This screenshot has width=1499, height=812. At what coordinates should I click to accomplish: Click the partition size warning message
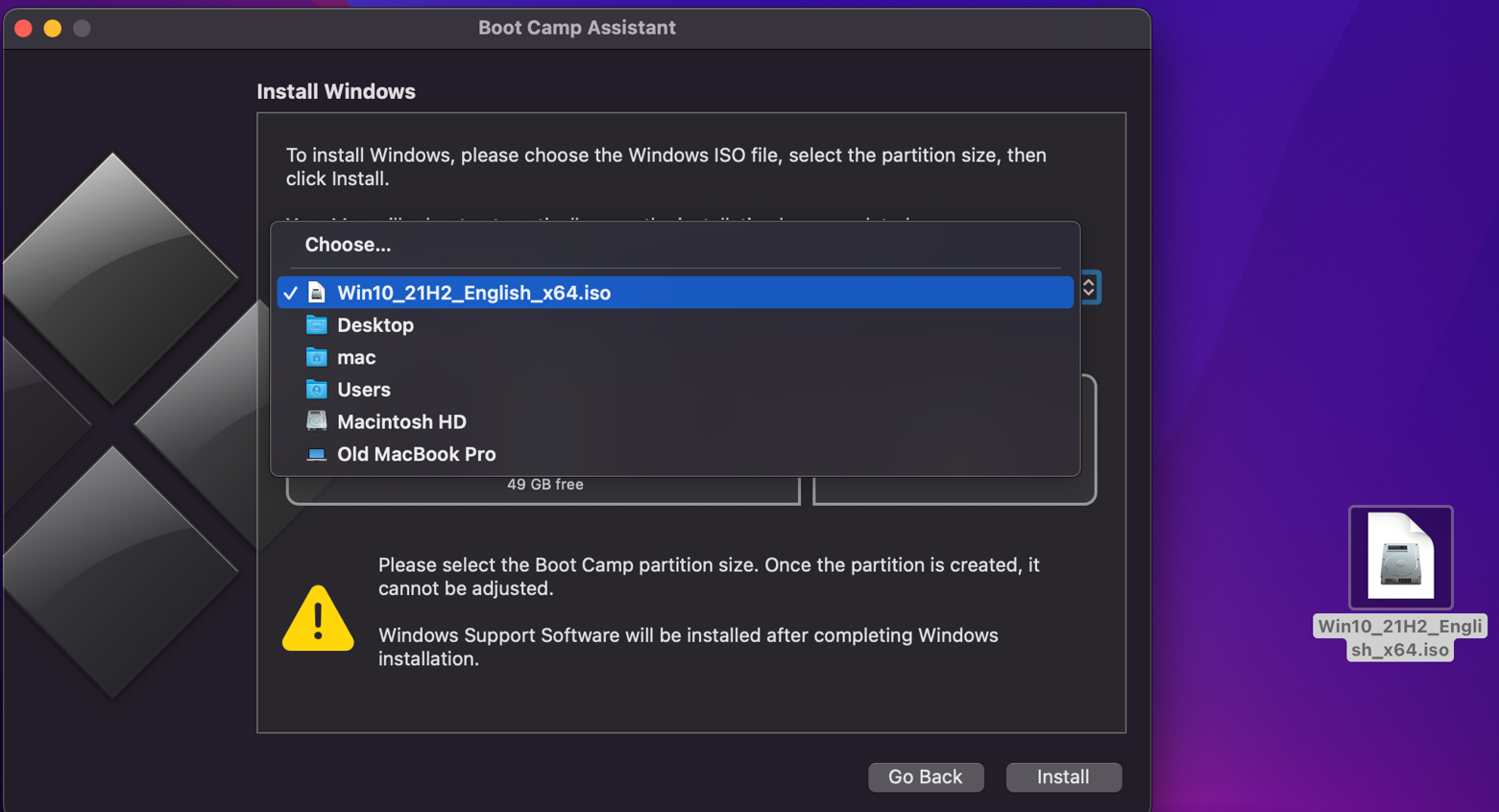coord(709,577)
